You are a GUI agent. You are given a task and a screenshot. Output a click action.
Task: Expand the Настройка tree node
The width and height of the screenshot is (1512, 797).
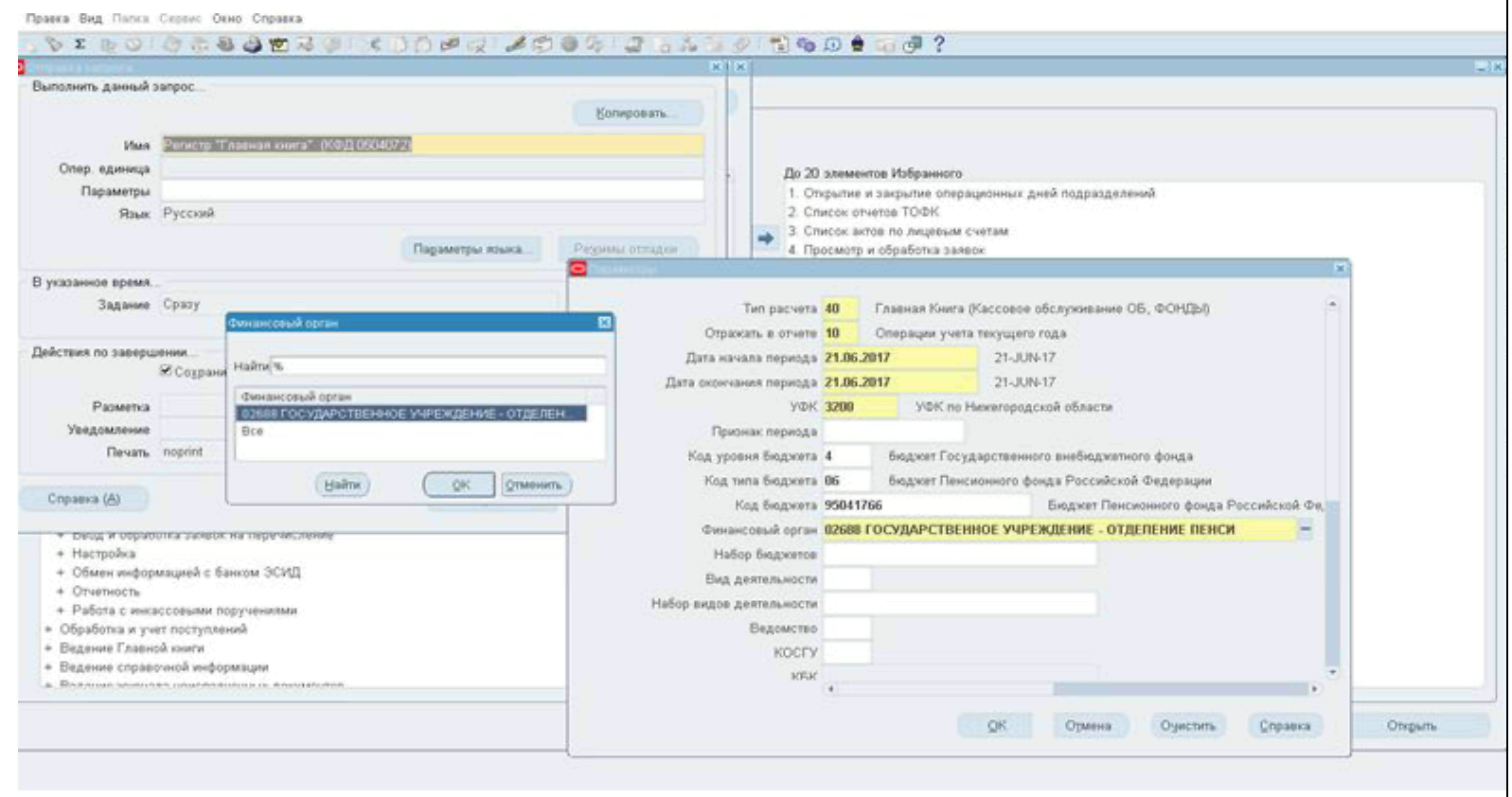[61, 554]
